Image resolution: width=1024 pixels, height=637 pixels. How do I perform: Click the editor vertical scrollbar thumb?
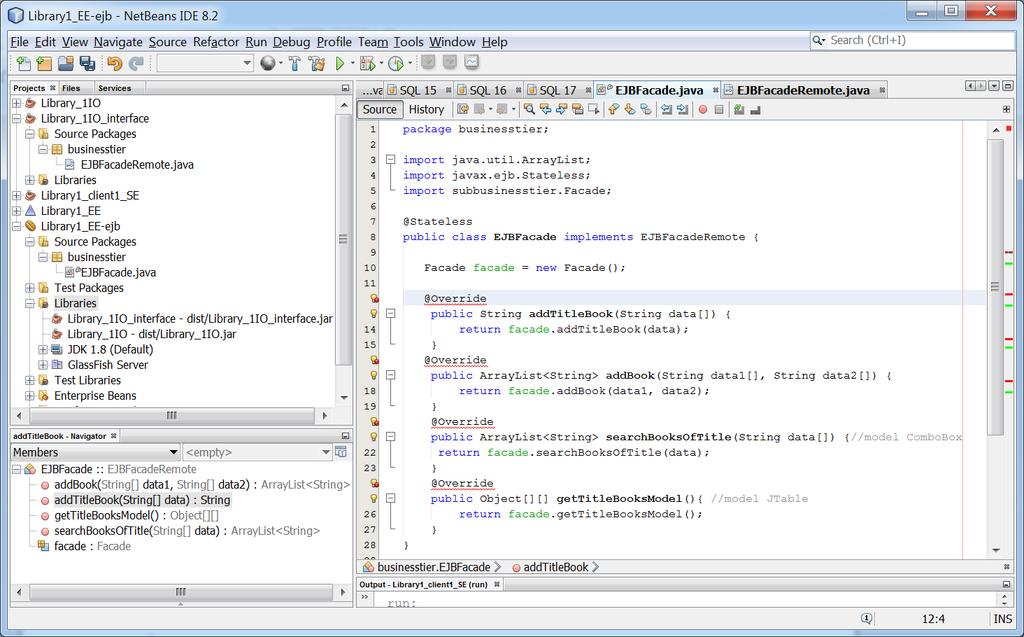995,286
